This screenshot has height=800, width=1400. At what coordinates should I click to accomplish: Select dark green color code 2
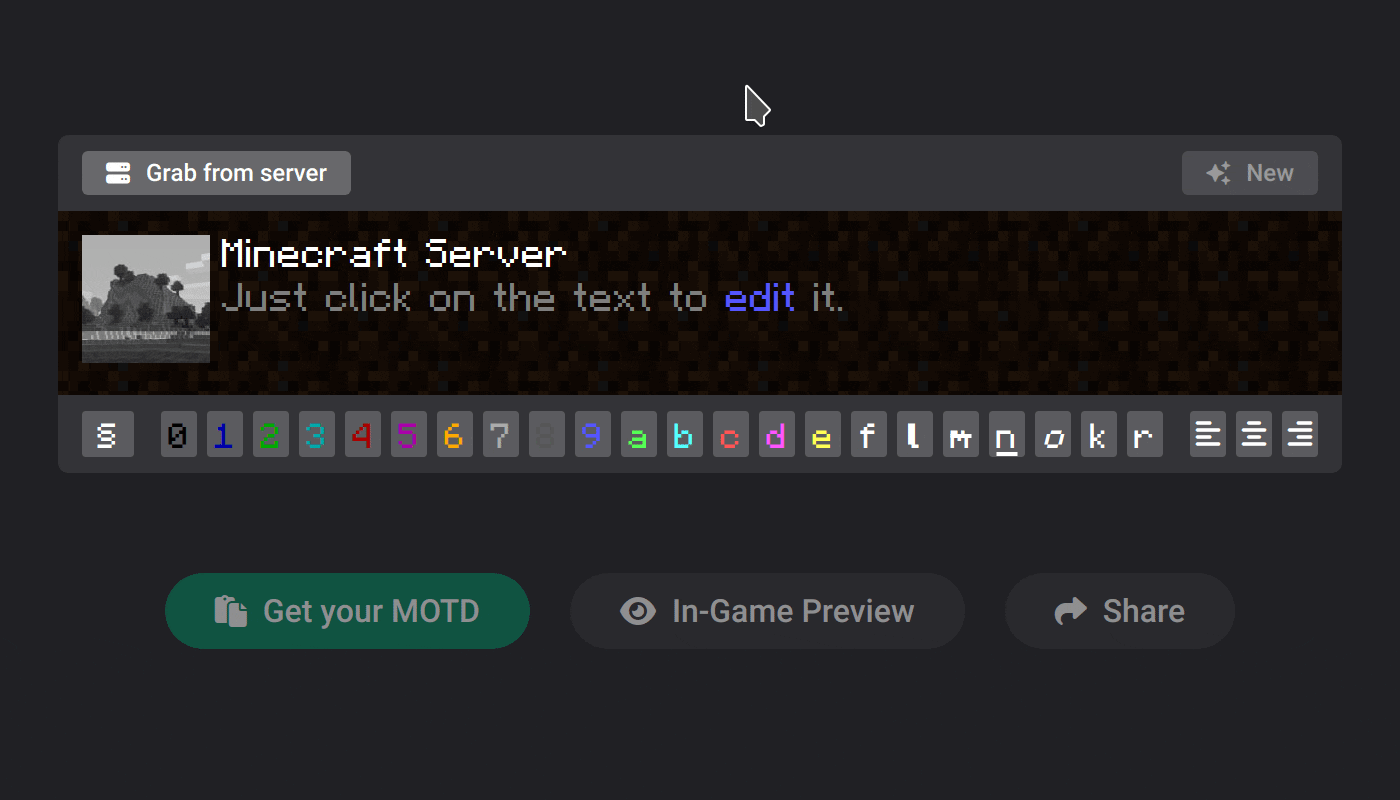(x=271, y=435)
